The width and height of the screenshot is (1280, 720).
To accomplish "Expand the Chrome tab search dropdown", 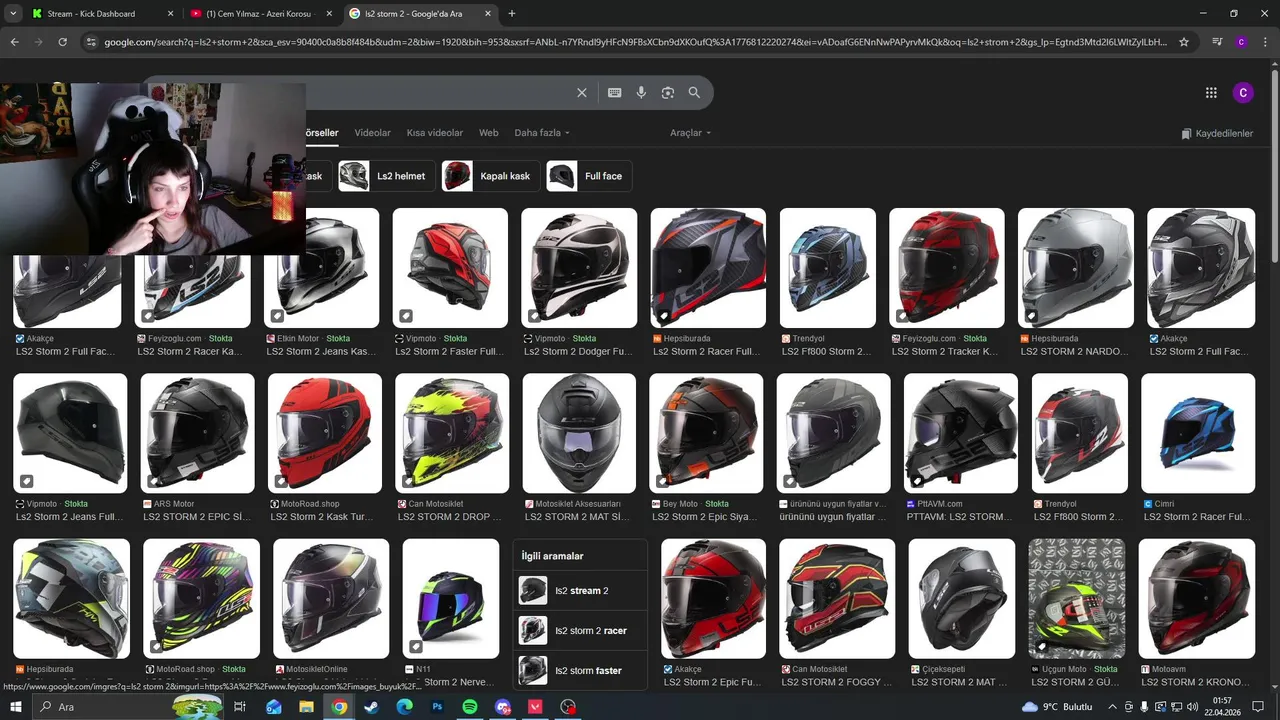I will (13, 14).
